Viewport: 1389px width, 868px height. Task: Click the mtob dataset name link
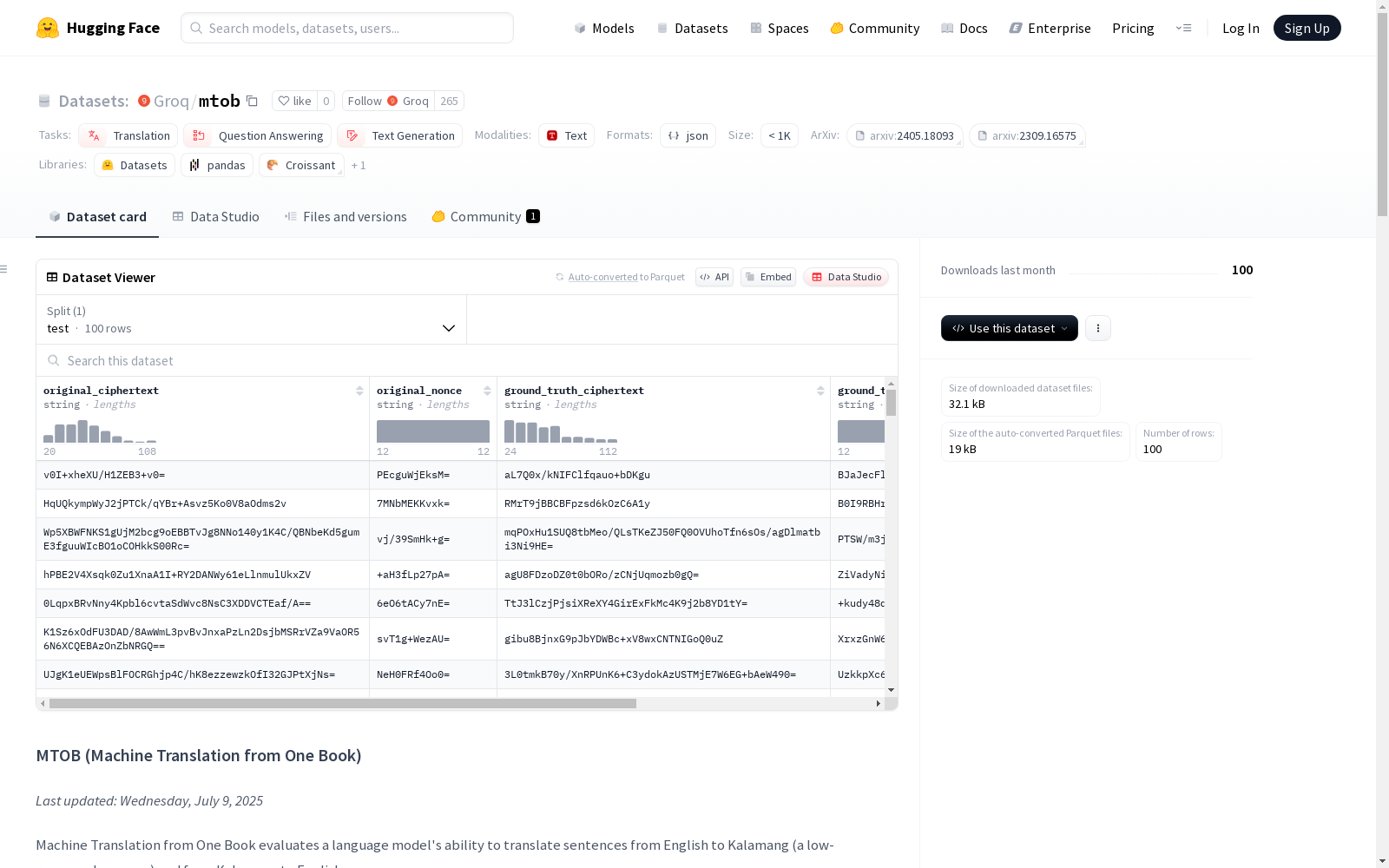[x=220, y=101]
